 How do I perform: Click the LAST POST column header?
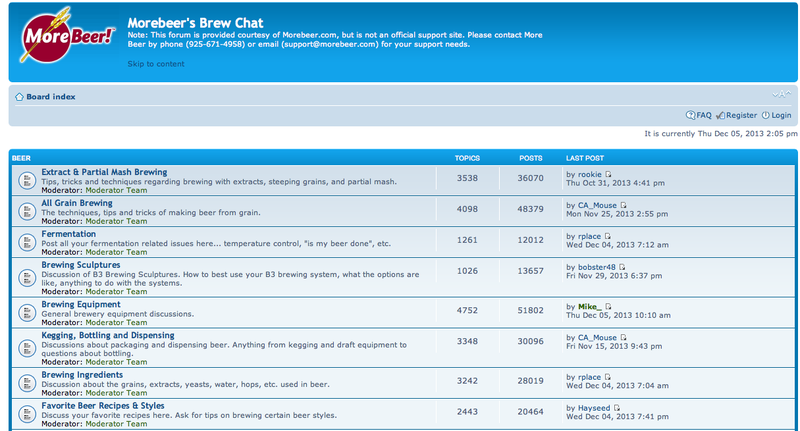585,158
